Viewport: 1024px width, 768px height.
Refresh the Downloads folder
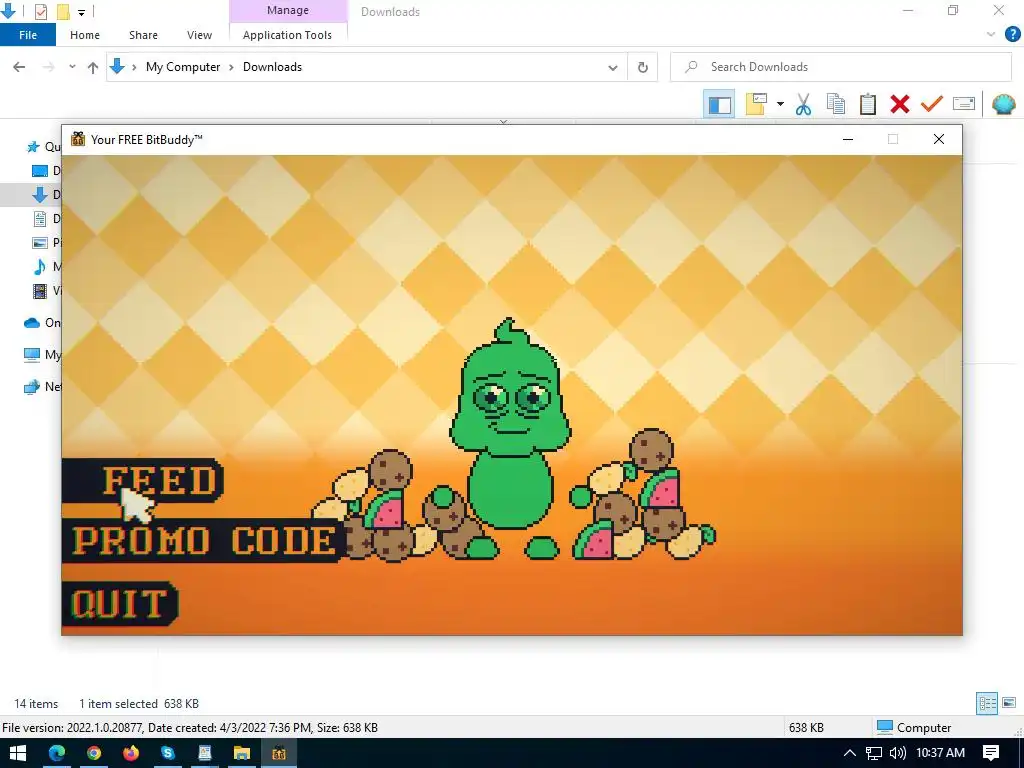(643, 67)
